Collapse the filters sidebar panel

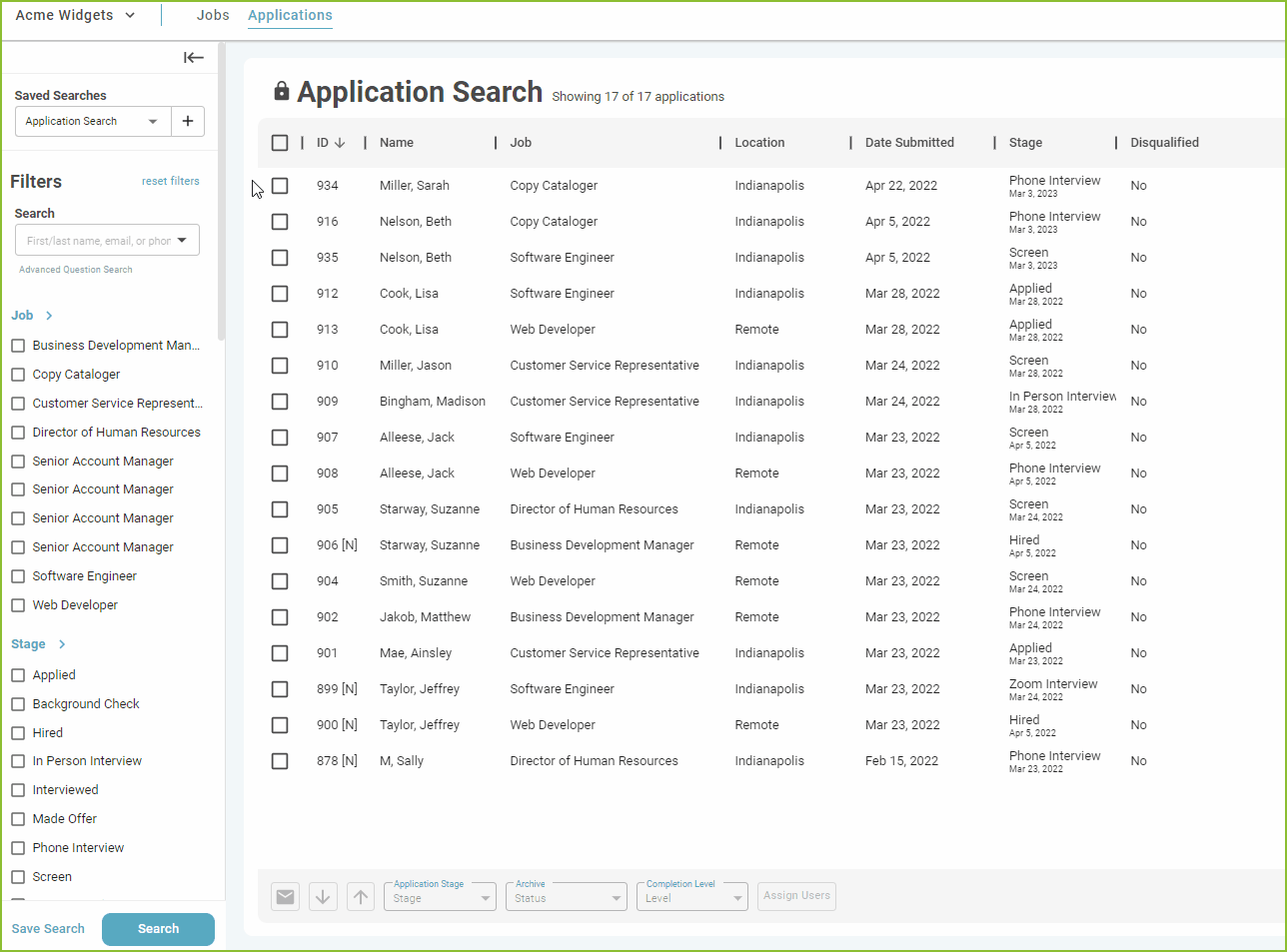193,57
